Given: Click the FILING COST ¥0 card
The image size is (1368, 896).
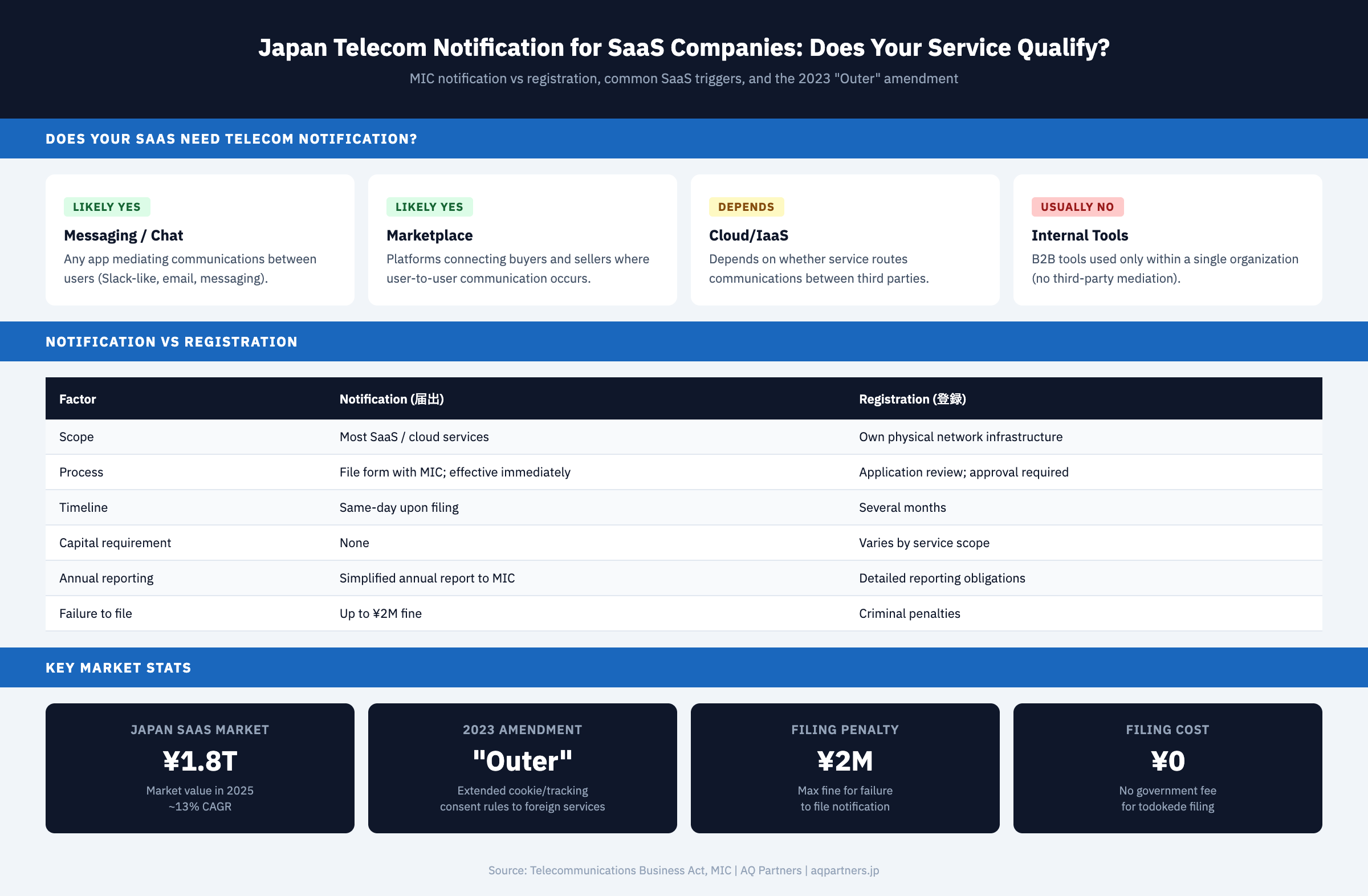Looking at the screenshot, I should coord(1167,768).
